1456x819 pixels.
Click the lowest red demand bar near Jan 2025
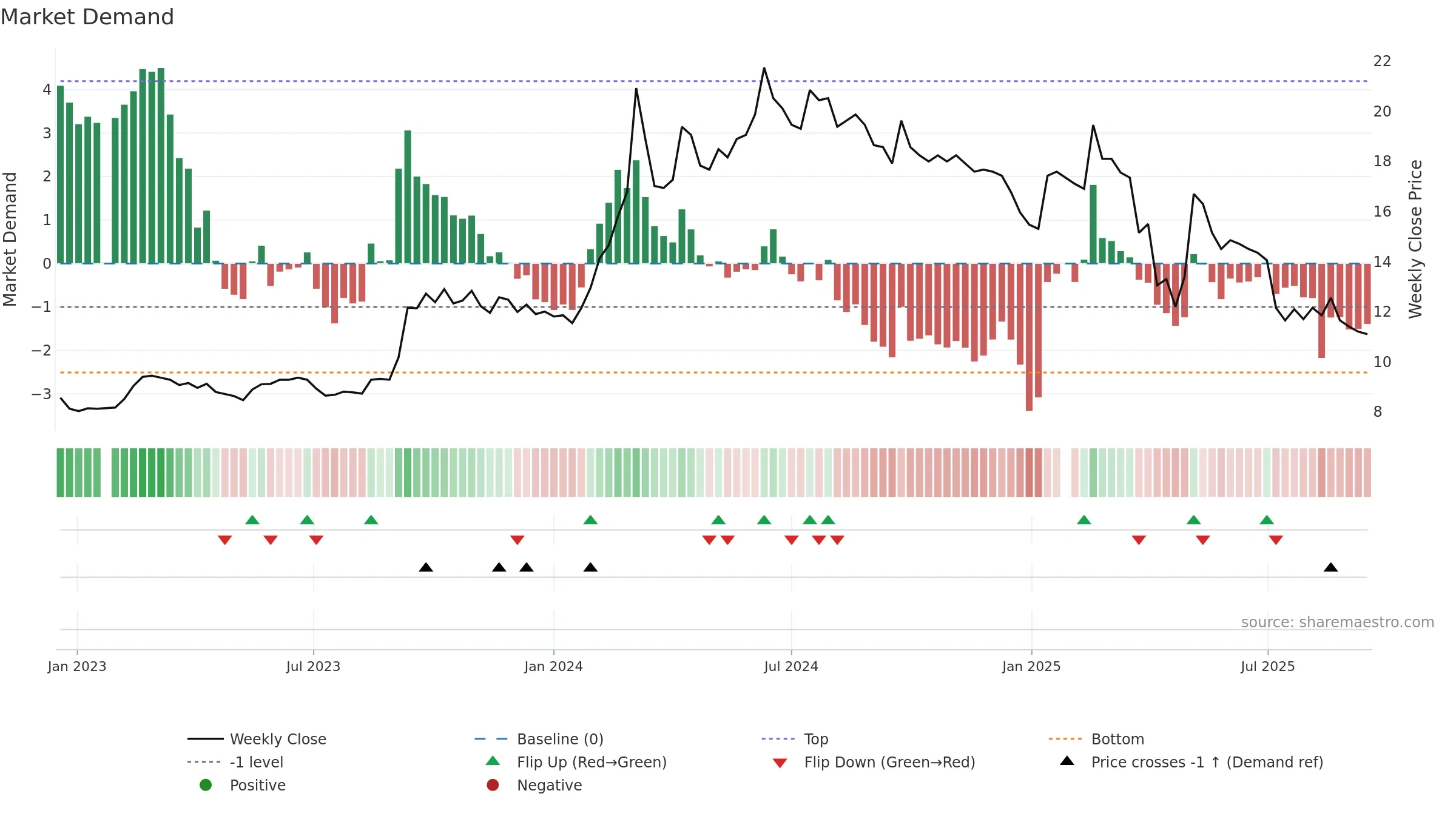[1029, 337]
